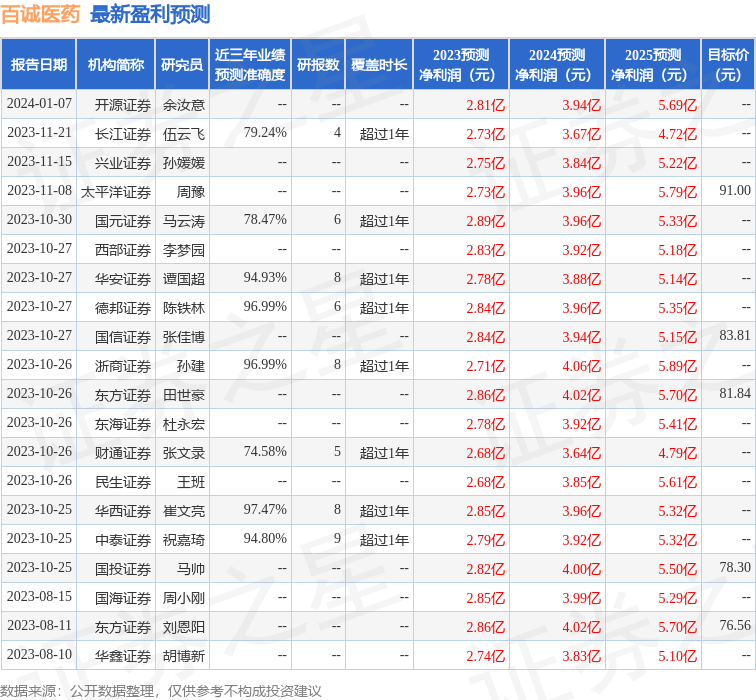Select researcher 马云涛
Image resolution: width=756 pixels, height=700 pixels.
[x=184, y=221]
